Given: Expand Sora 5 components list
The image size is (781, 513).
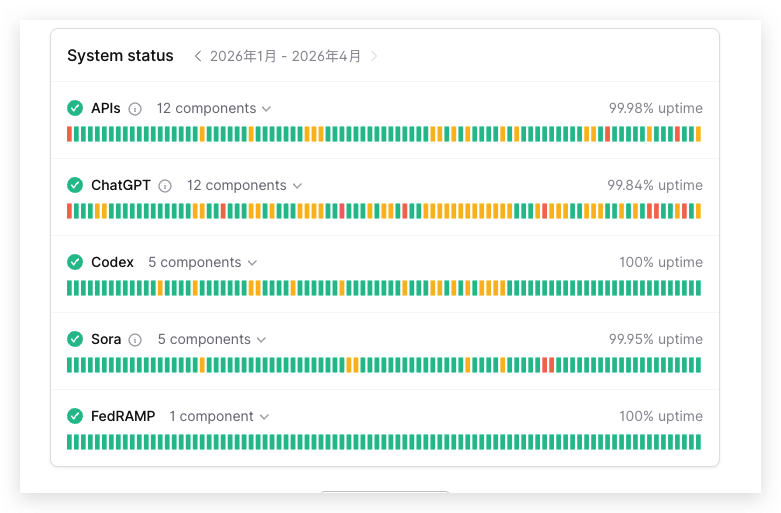Looking at the screenshot, I should [212, 340].
